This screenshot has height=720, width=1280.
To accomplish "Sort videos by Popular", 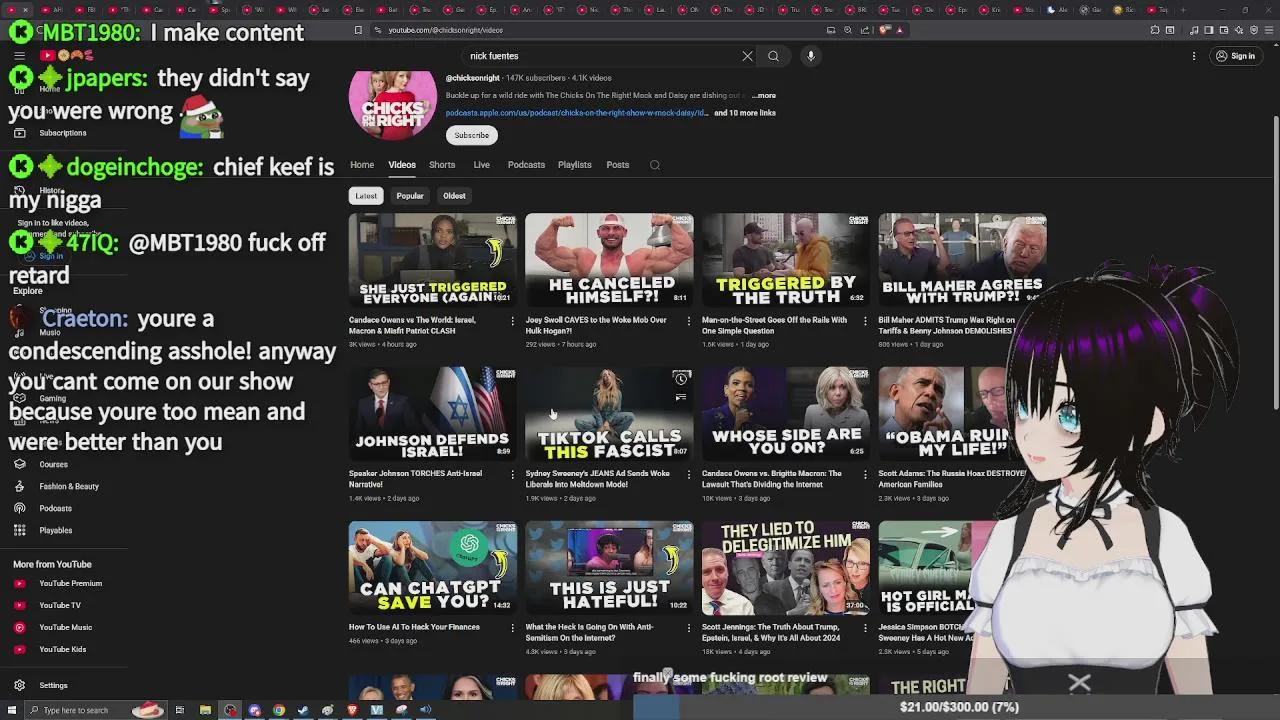I will (410, 196).
